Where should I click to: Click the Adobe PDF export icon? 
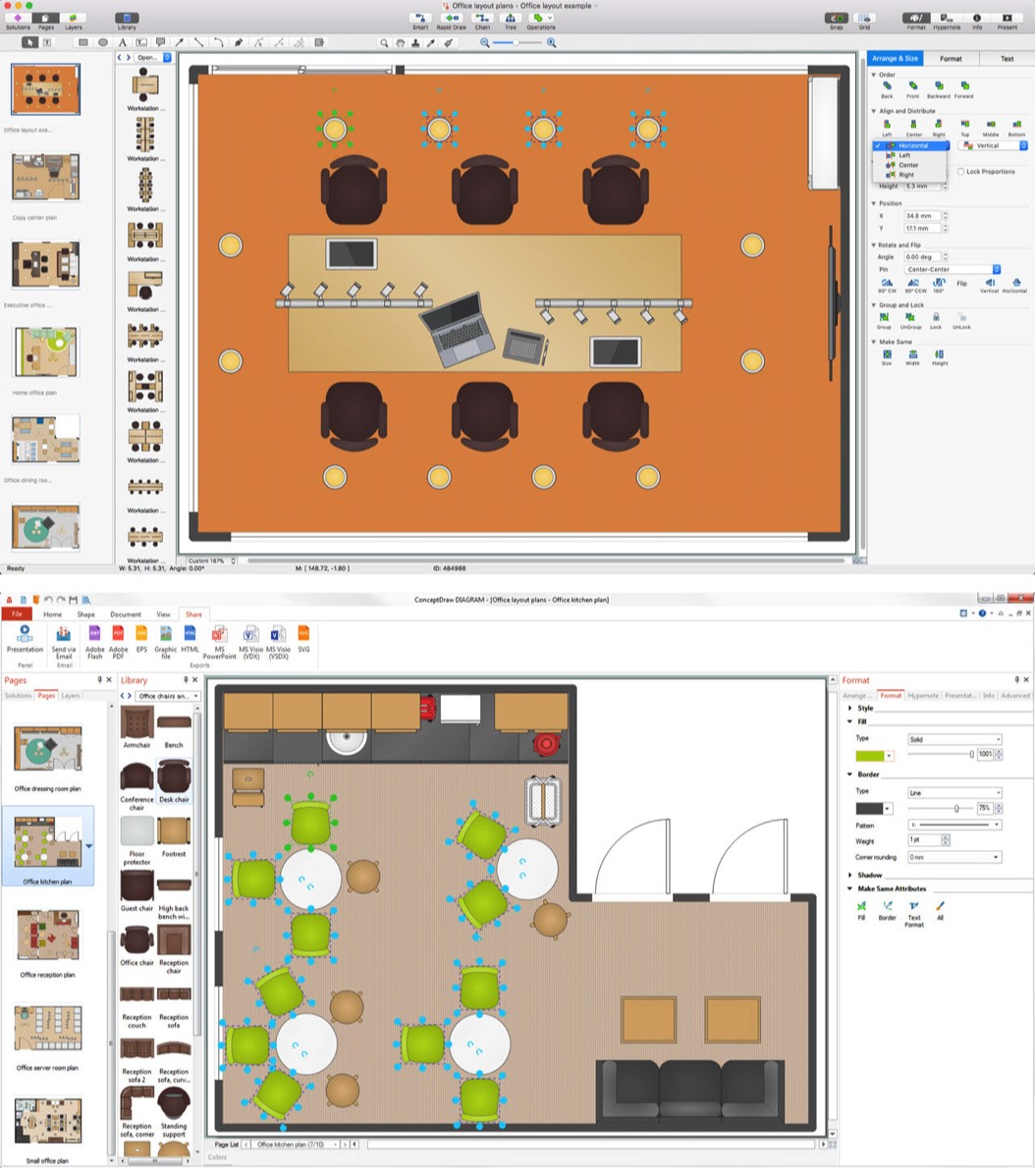click(x=118, y=634)
